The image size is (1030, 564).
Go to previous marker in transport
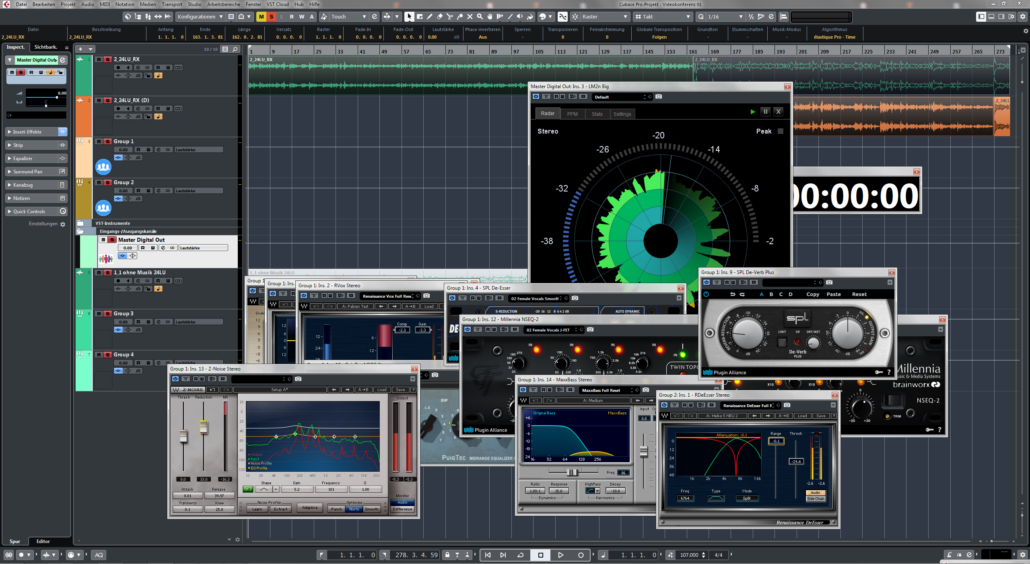pos(487,555)
